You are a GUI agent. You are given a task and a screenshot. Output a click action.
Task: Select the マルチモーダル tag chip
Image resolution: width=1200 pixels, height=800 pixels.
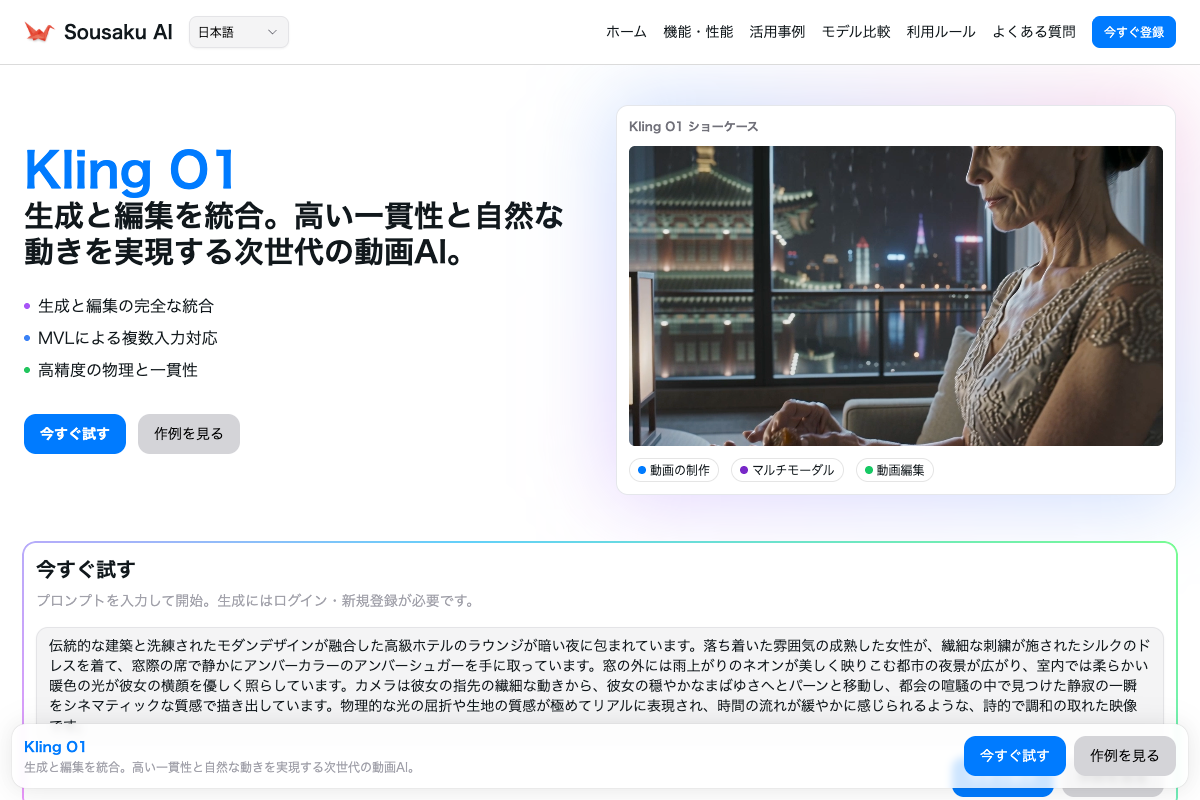pyautogui.click(x=787, y=470)
